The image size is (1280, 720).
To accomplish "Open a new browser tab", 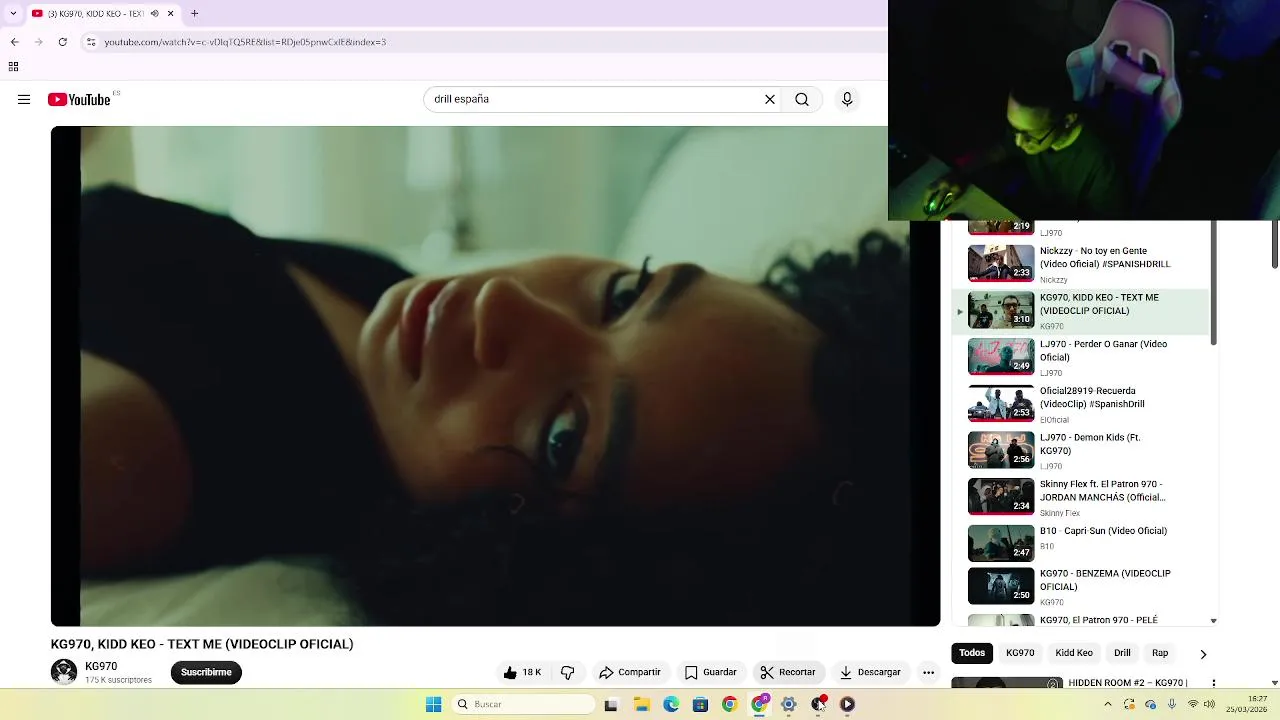I will point(194,14).
